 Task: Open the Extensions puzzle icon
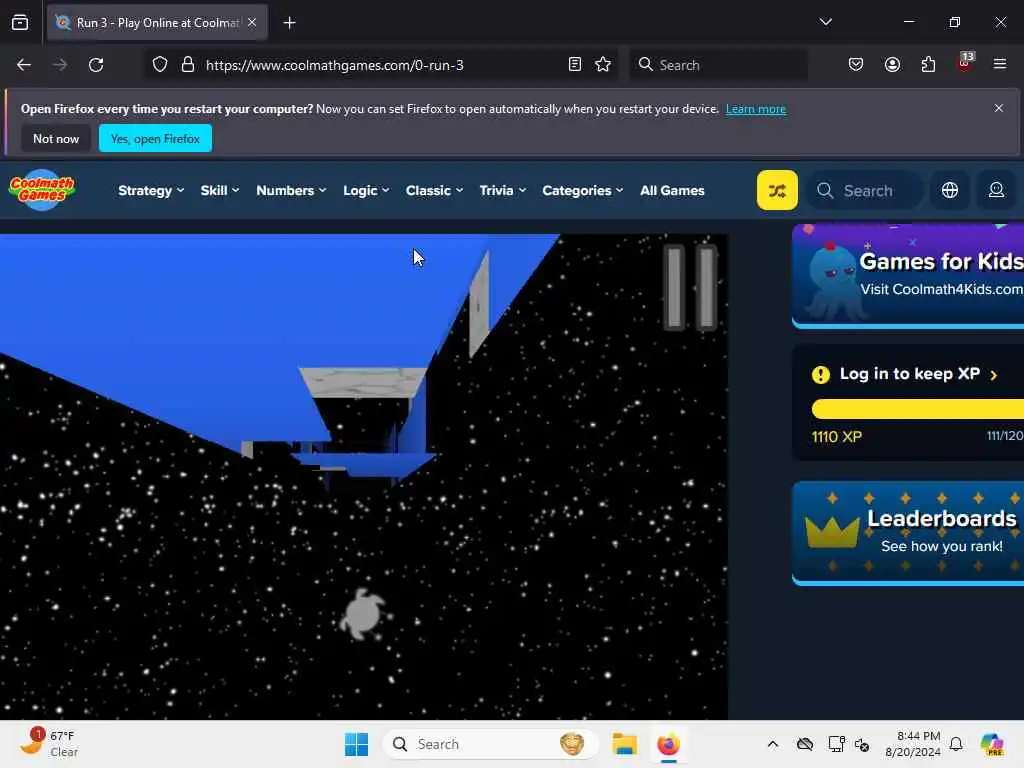(x=928, y=65)
